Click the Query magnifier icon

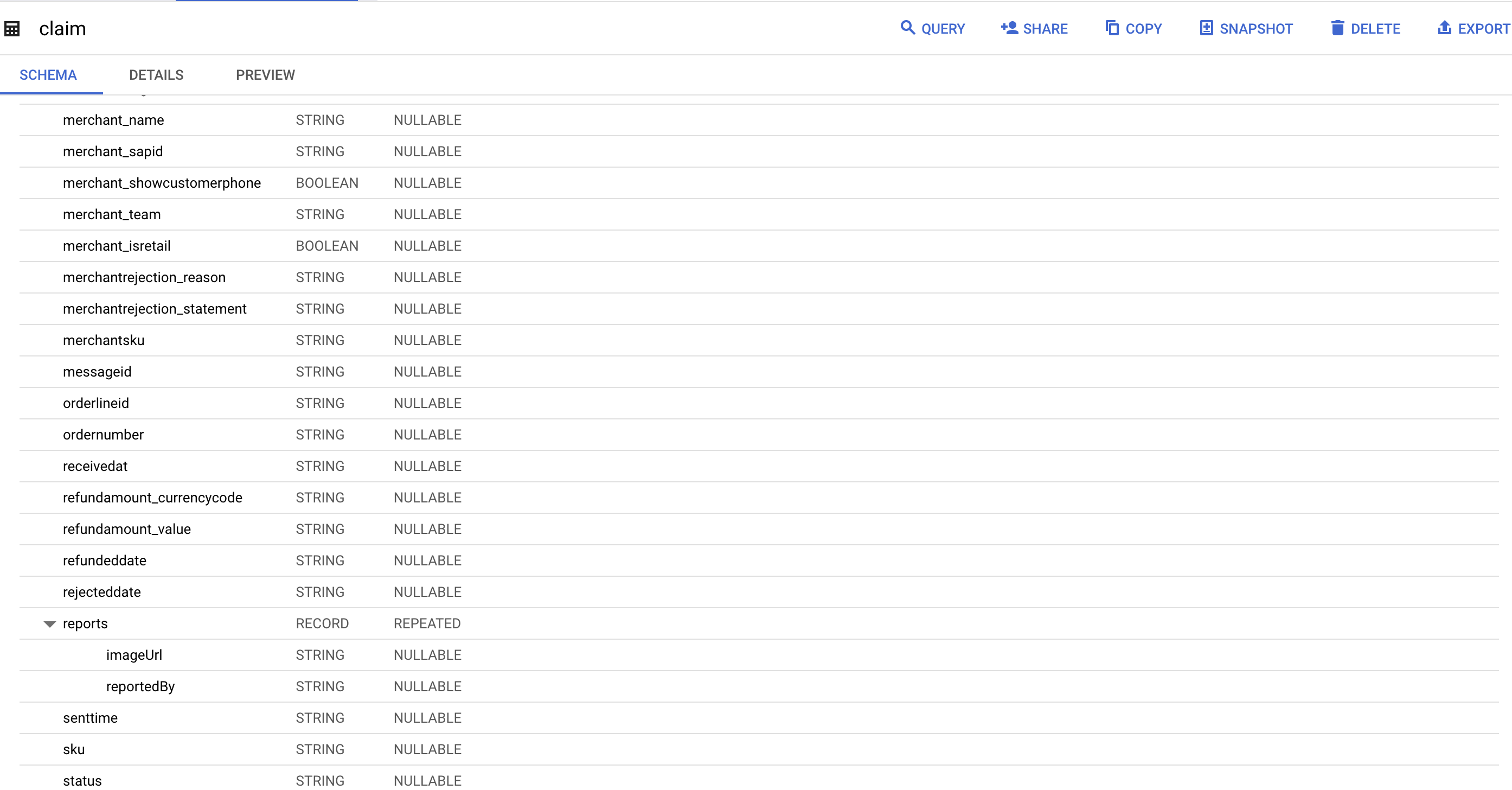pyautogui.click(x=907, y=28)
